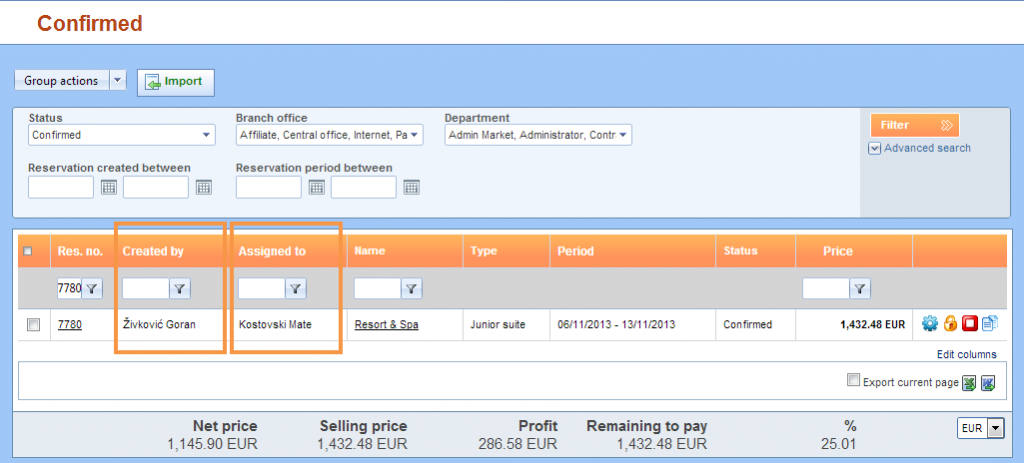
Task: Export to Word using the blue icon
Action: click(x=988, y=382)
